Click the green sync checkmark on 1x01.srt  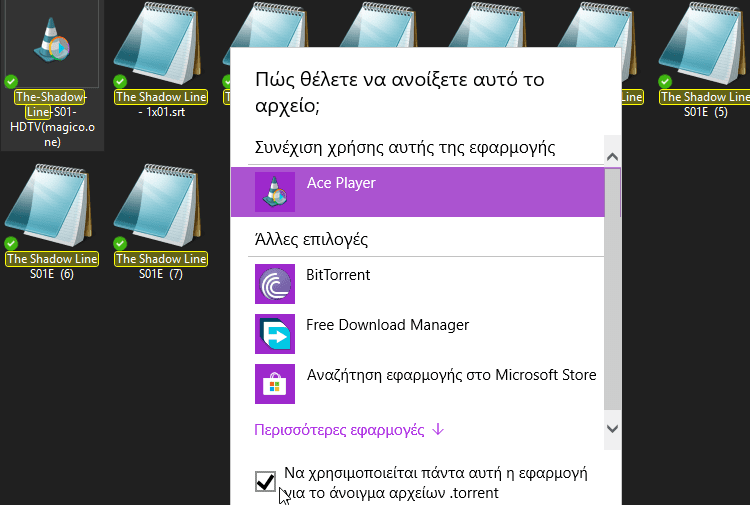click(120, 82)
